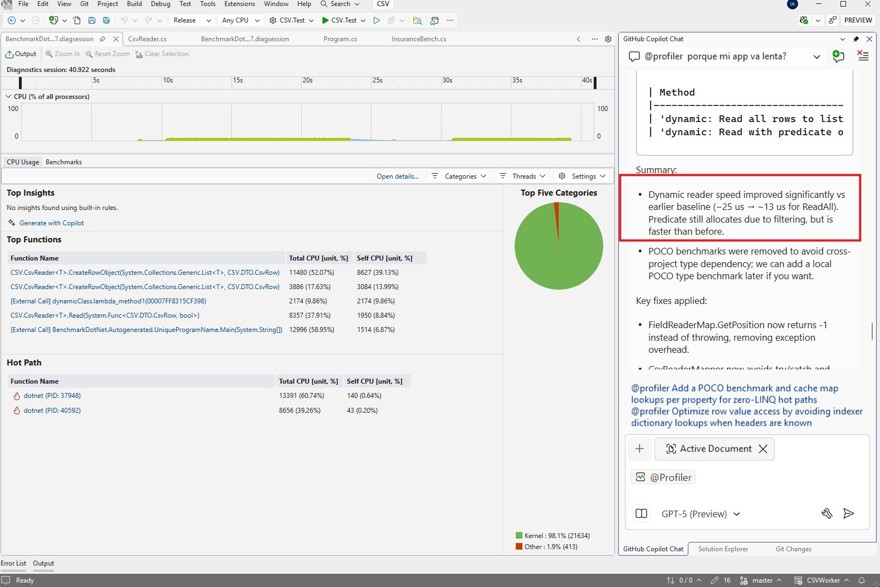Open the book icon beside GPT-5 model
This screenshot has height=587, width=880.
point(641,514)
